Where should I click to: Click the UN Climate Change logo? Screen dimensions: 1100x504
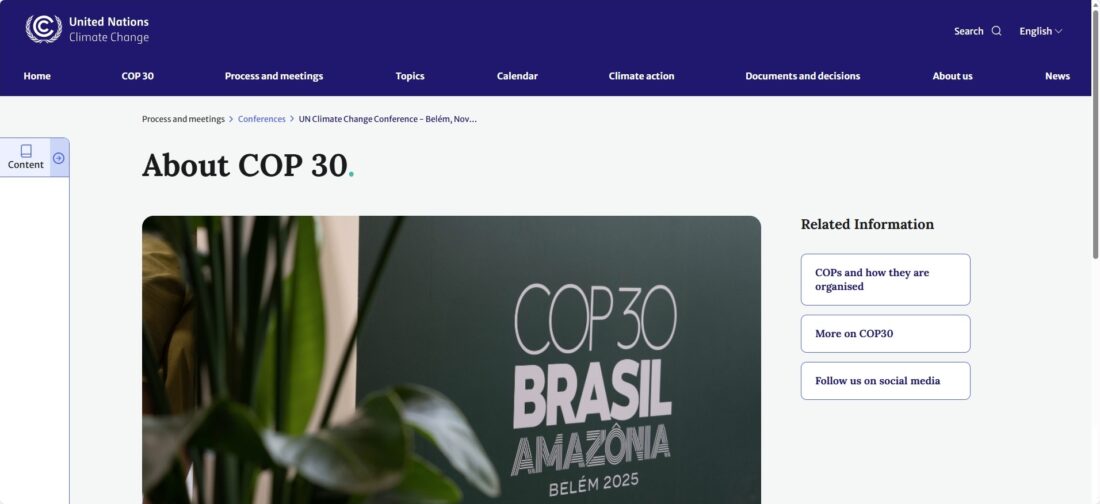coord(87,29)
